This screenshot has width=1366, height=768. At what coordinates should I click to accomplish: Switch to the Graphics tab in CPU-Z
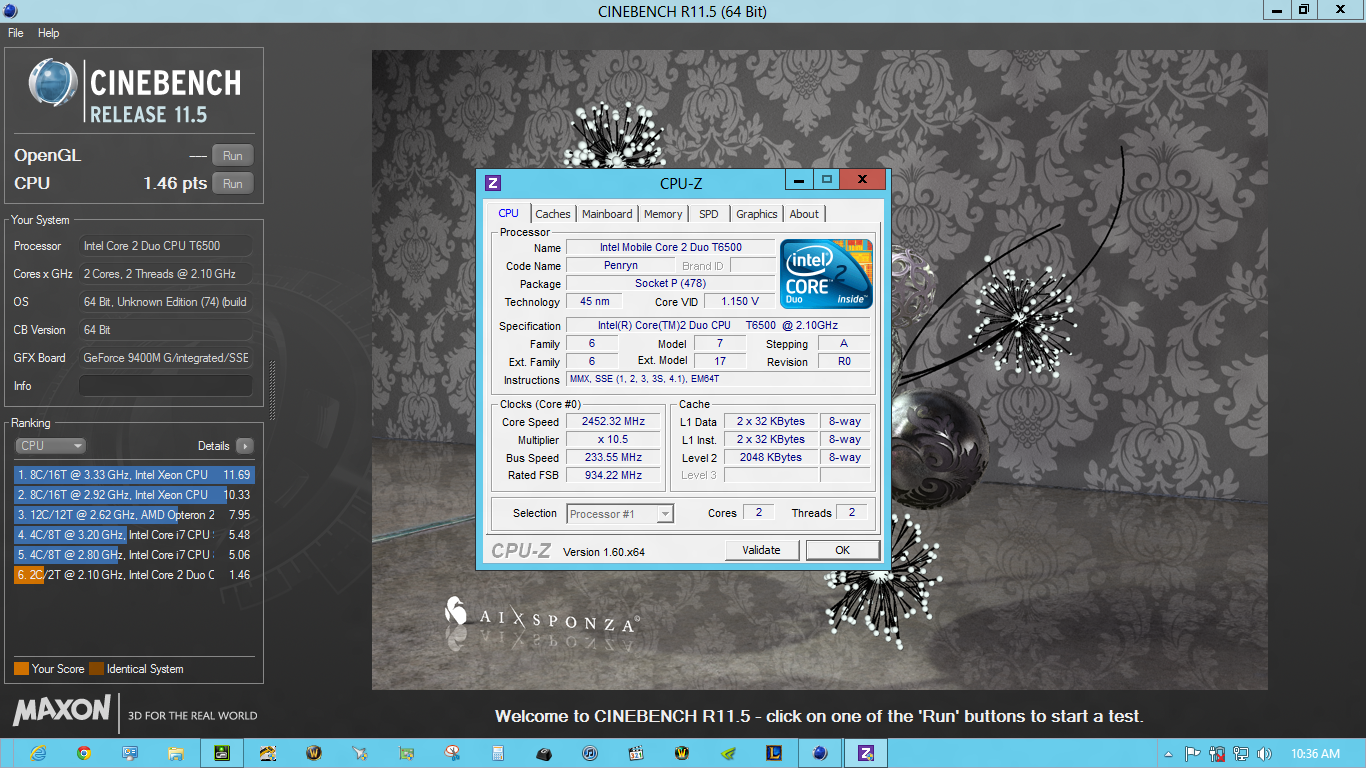pyautogui.click(x=757, y=214)
